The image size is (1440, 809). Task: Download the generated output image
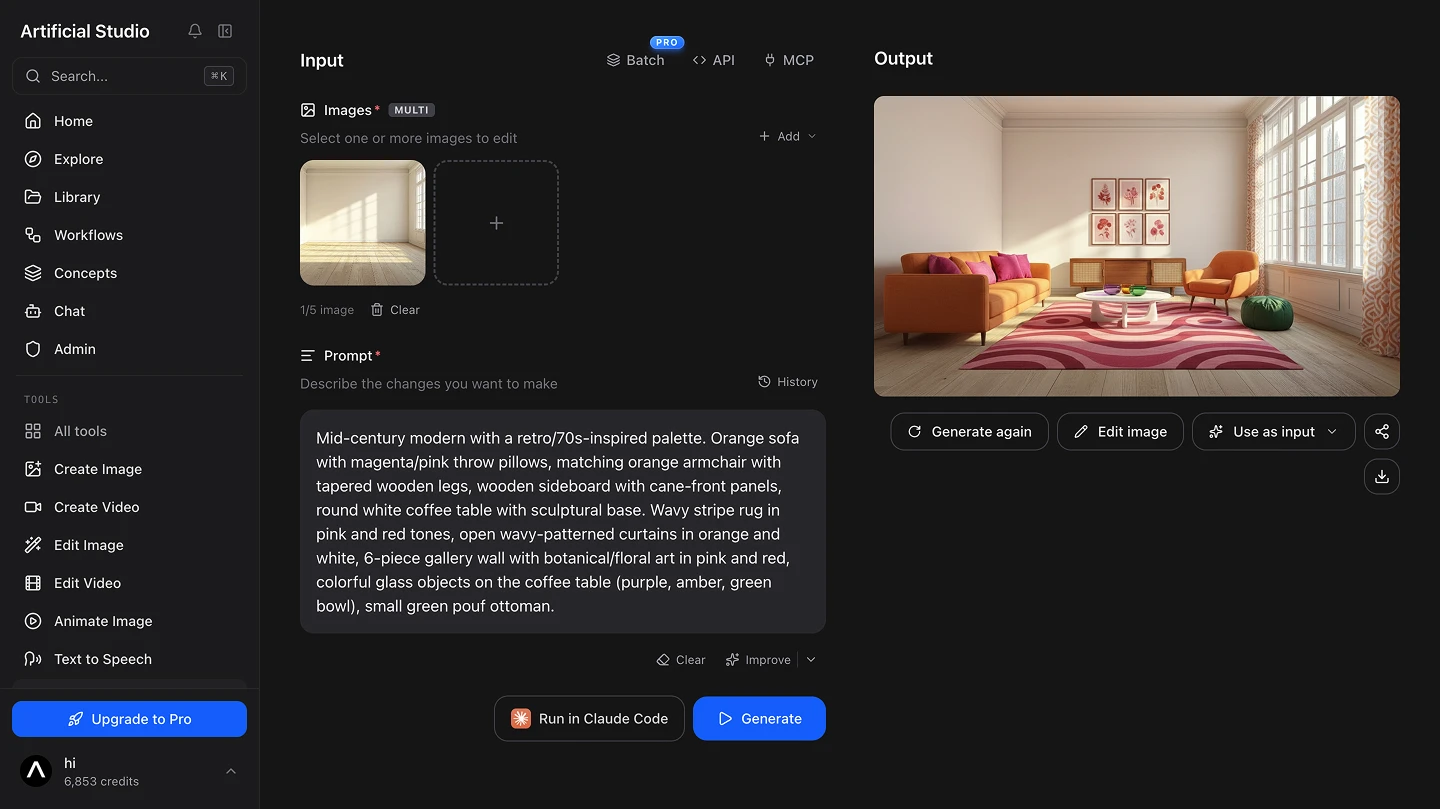point(1382,476)
